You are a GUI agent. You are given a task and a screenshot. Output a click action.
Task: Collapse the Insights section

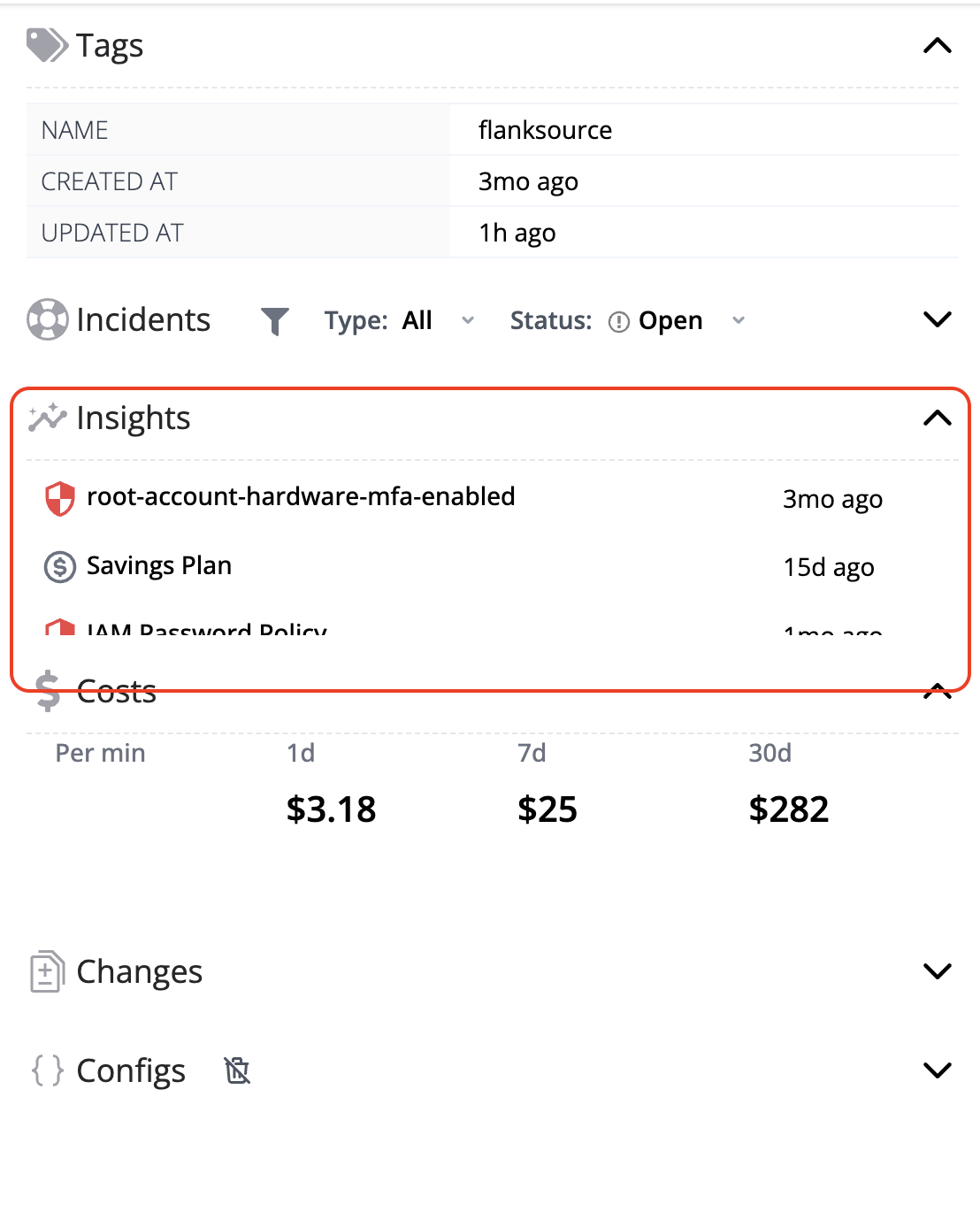(938, 418)
